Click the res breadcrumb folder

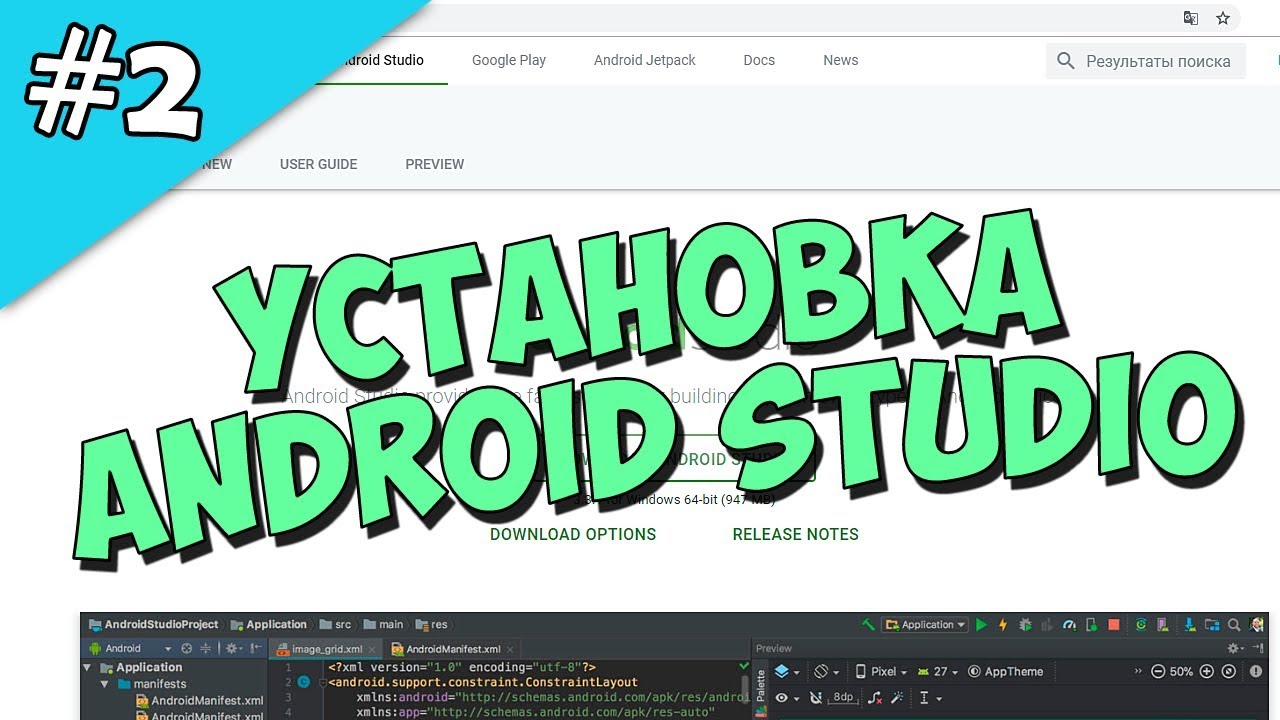(432, 625)
